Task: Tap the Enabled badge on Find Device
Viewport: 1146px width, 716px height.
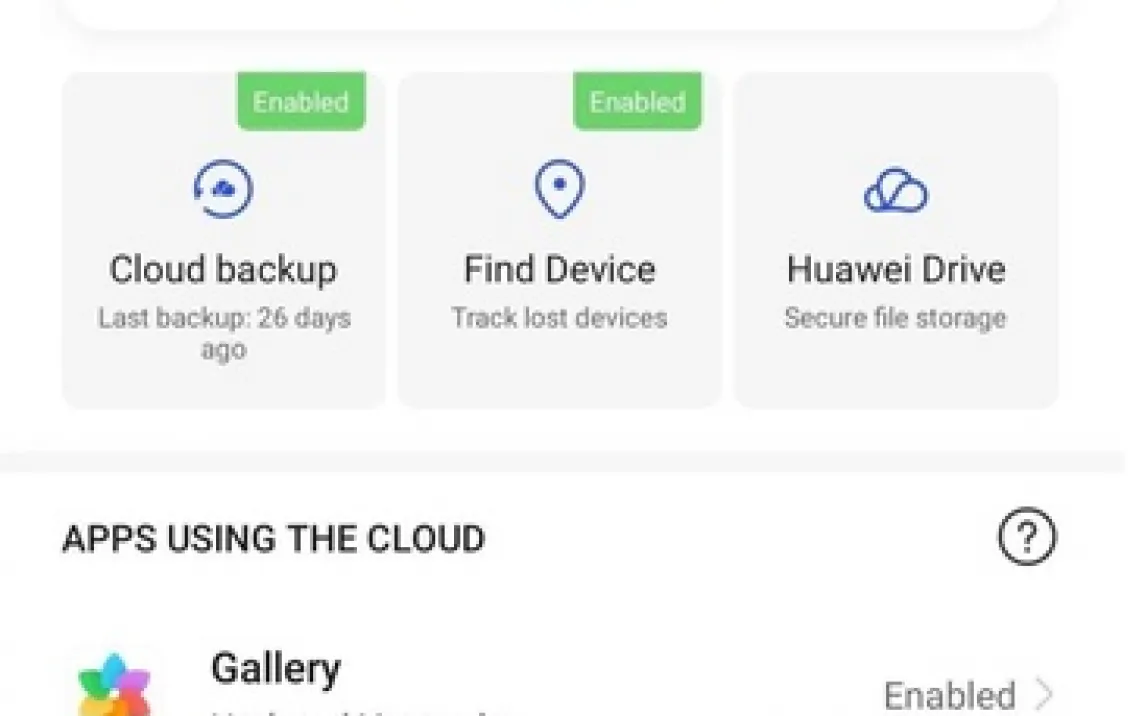Action: (637, 102)
